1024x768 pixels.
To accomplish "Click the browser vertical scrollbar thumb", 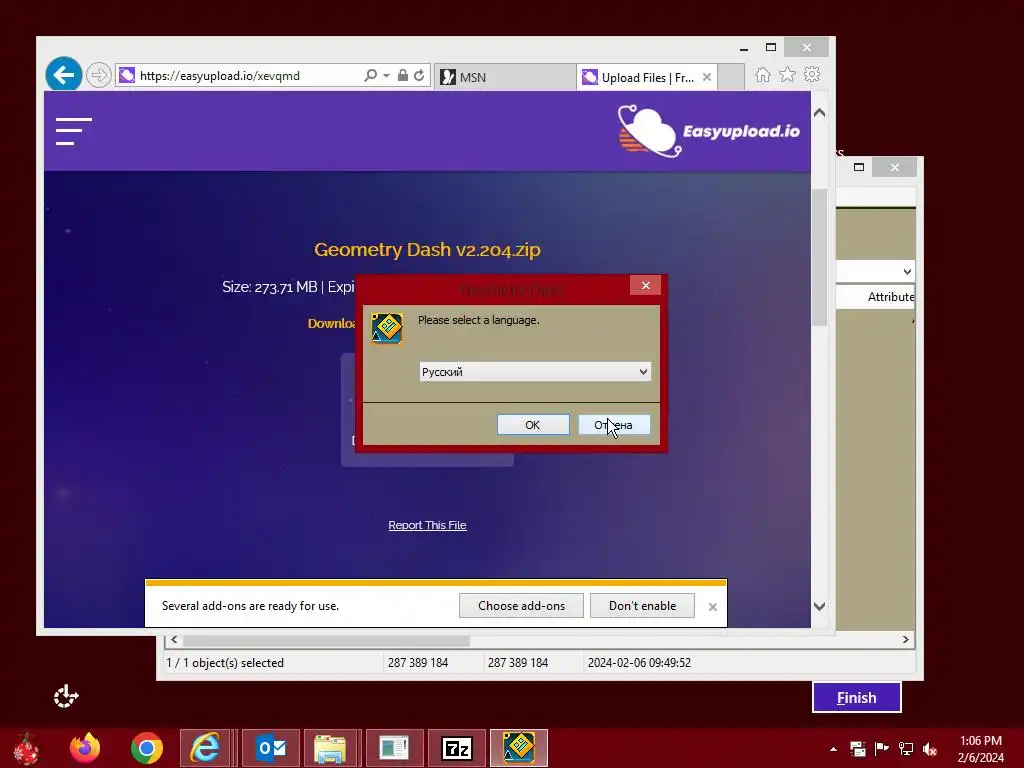I will click(x=820, y=258).
